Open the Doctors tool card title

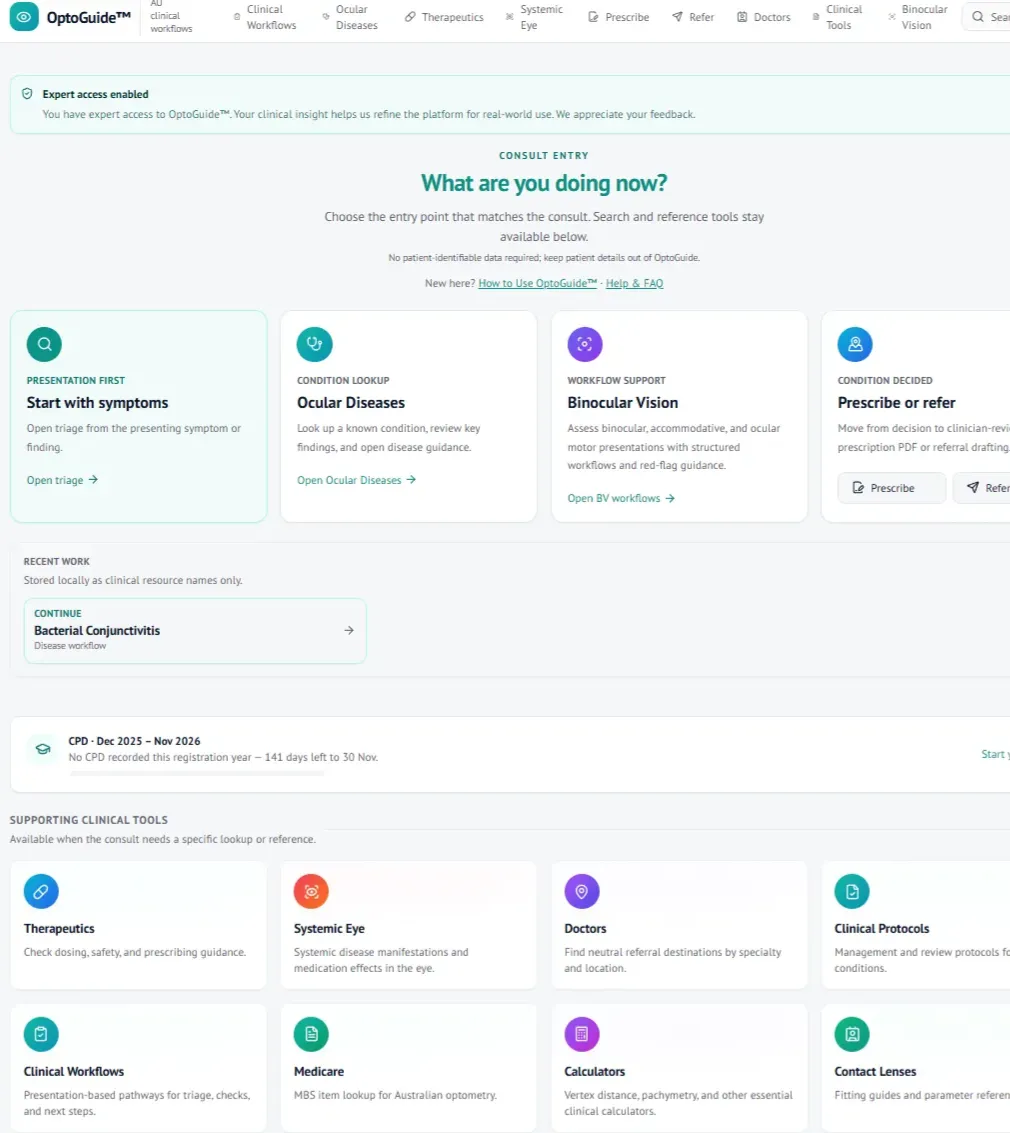tap(586, 929)
